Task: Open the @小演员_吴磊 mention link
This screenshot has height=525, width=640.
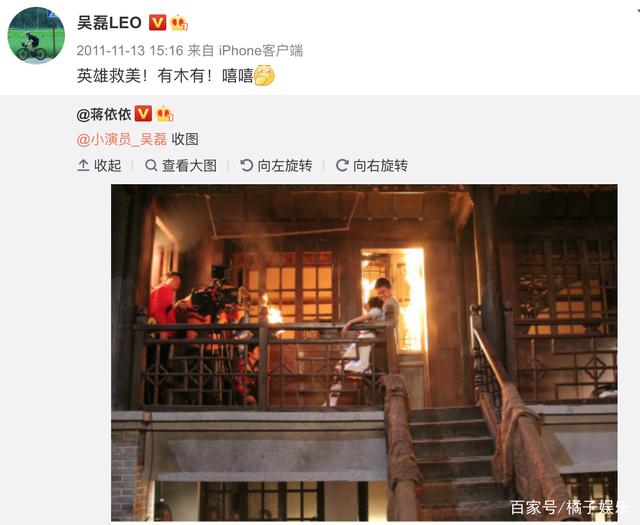Action: coord(122,139)
